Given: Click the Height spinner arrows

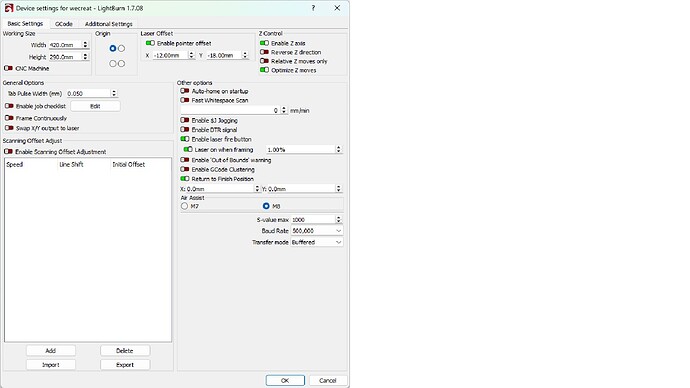Looking at the screenshot, I should 85,57.
